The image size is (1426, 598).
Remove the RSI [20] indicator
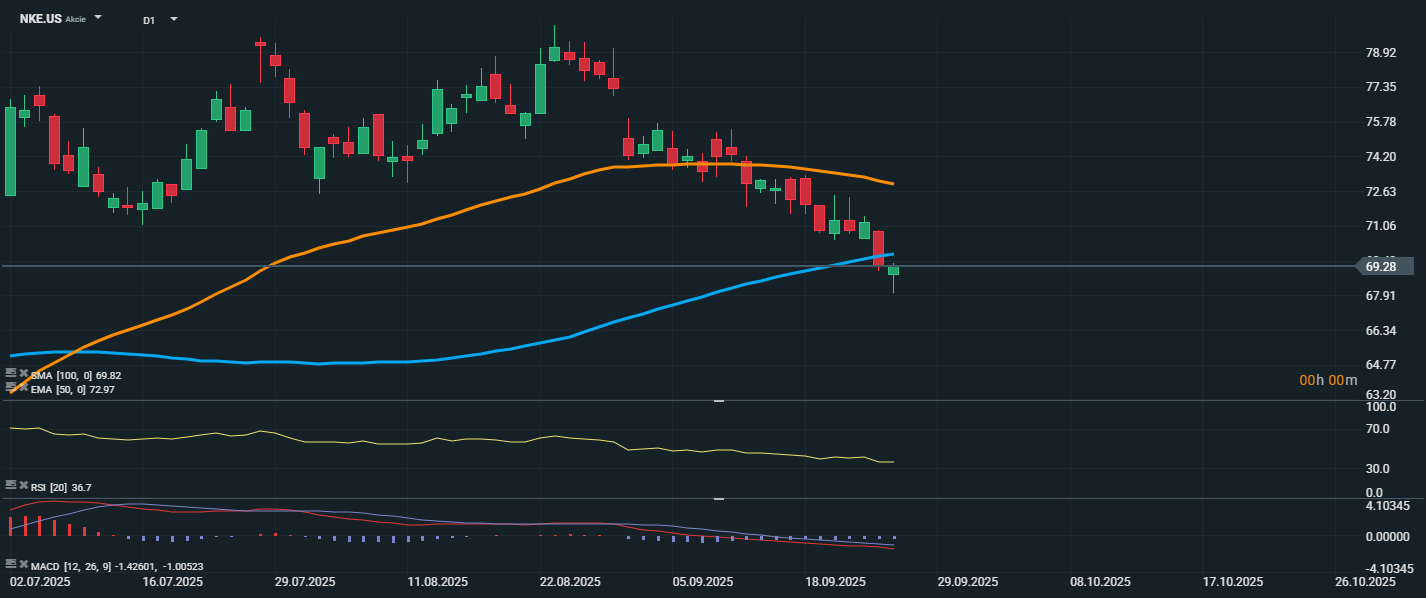[x=24, y=486]
